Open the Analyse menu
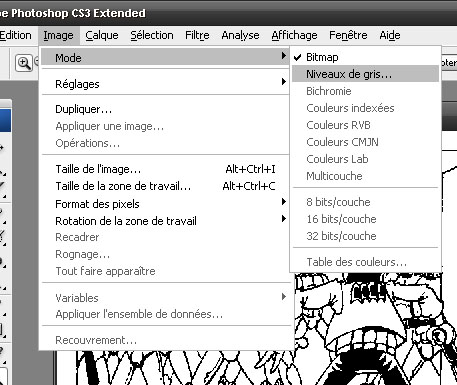 click(240, 35)
